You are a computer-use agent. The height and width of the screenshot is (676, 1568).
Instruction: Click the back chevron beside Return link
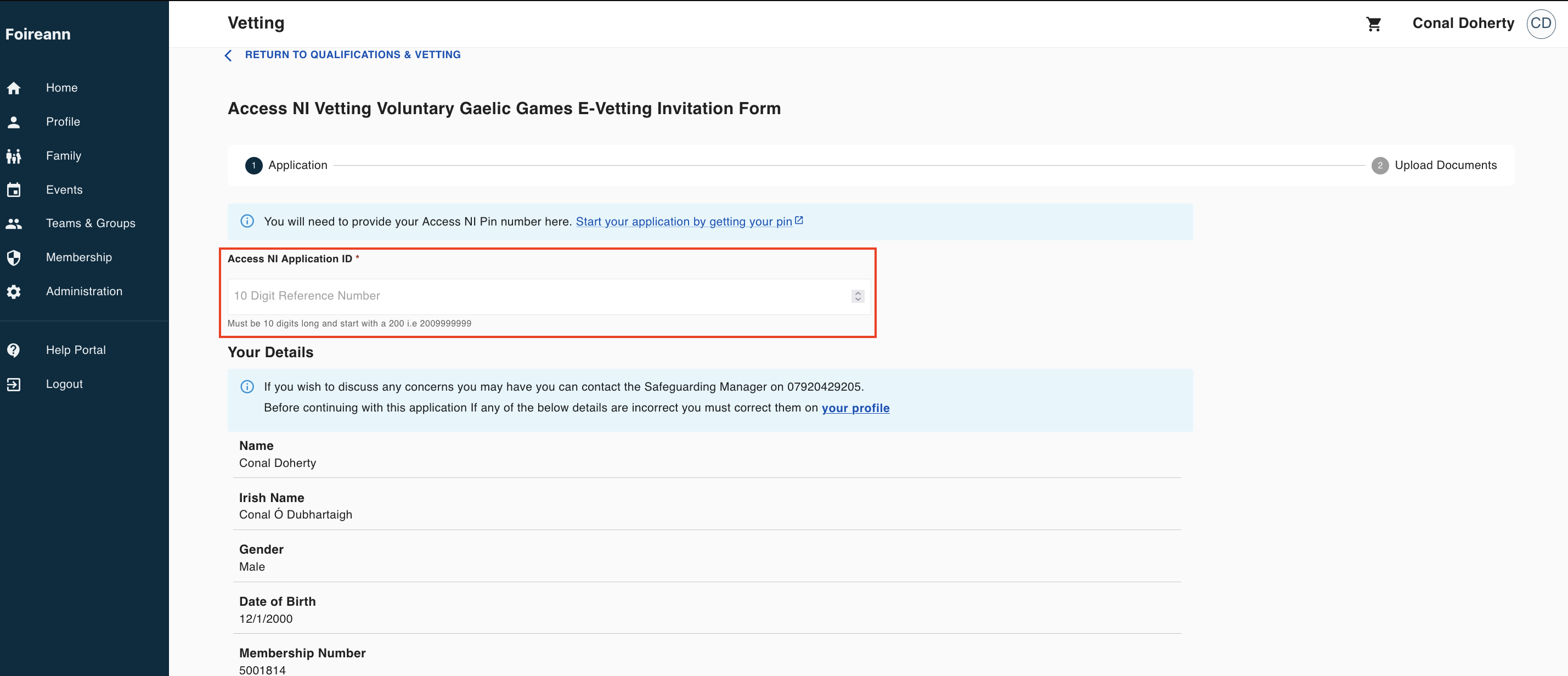coord(228,55)
